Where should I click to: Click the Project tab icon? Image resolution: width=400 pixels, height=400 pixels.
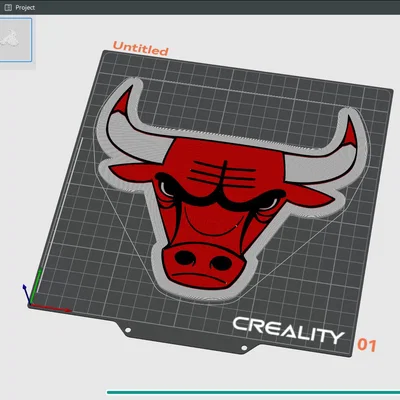[9, 7]
